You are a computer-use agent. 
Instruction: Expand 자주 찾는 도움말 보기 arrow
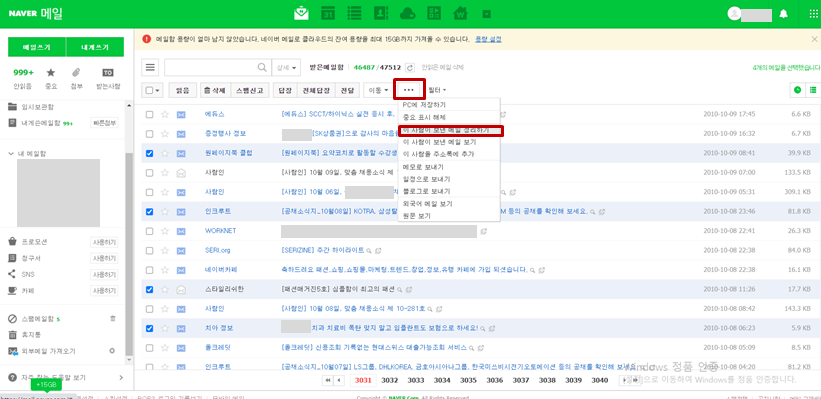point(121,378)
